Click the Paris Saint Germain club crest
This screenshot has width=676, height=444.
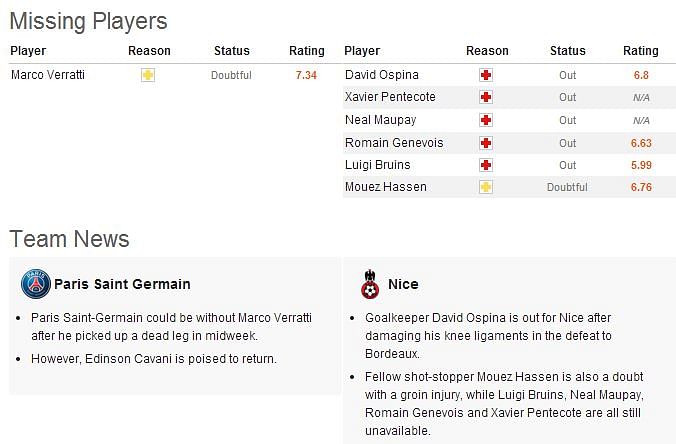[36, 284]
